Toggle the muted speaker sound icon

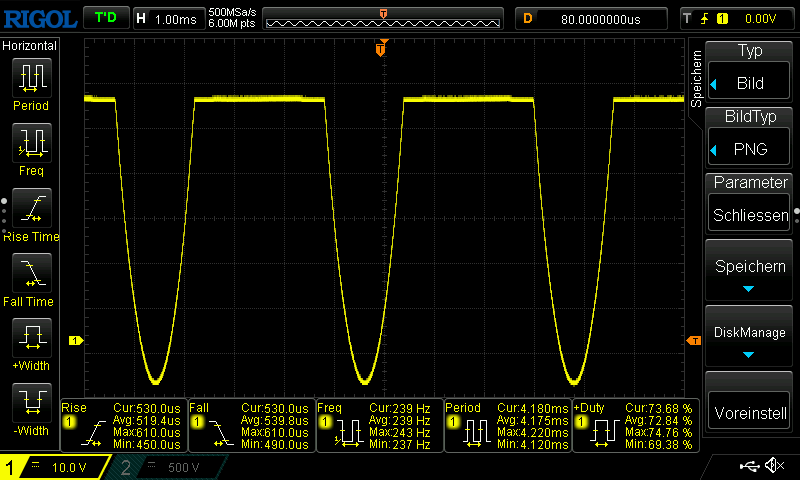[x=774, y=466]
